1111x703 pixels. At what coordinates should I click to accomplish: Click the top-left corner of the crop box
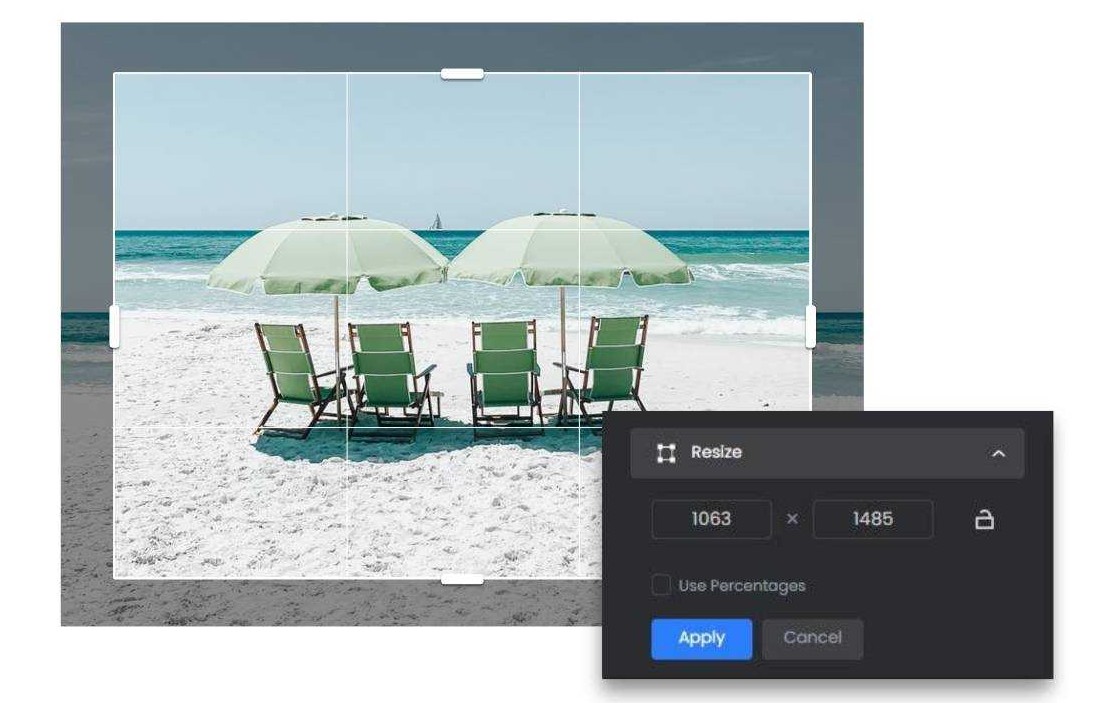[114, 74]
